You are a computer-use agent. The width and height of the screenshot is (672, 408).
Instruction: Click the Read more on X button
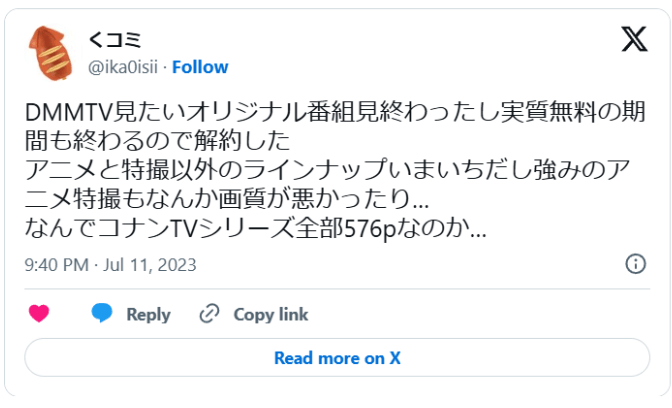336,358
